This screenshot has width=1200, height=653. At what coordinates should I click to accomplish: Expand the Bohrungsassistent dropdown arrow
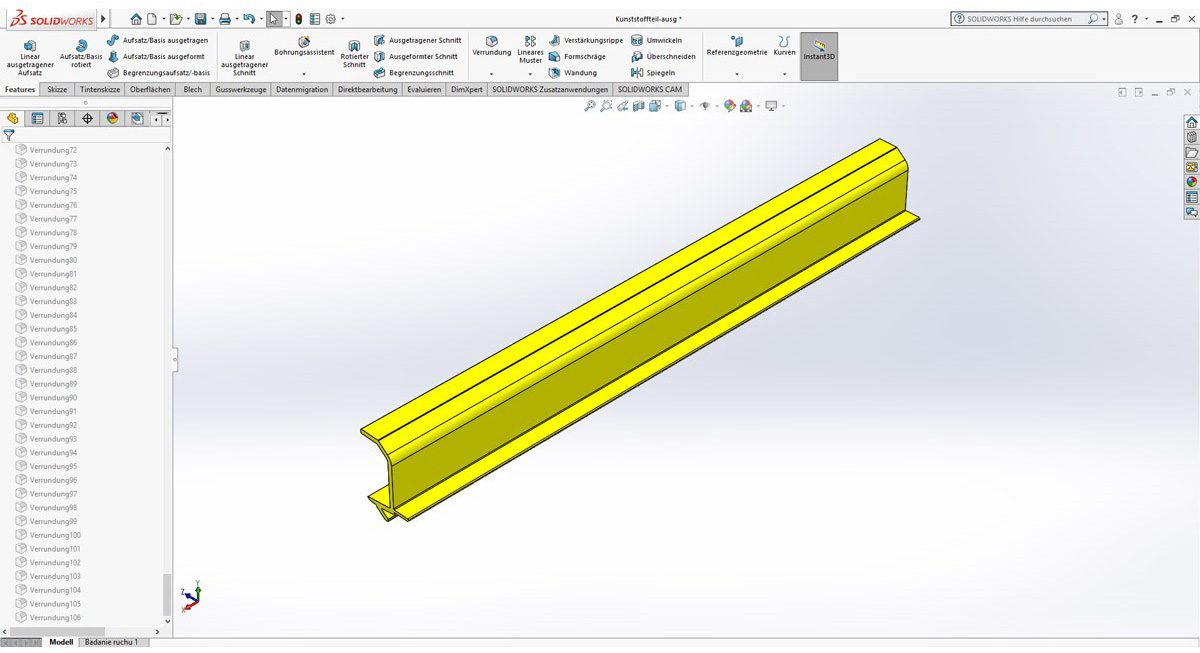tap(304, 74)
